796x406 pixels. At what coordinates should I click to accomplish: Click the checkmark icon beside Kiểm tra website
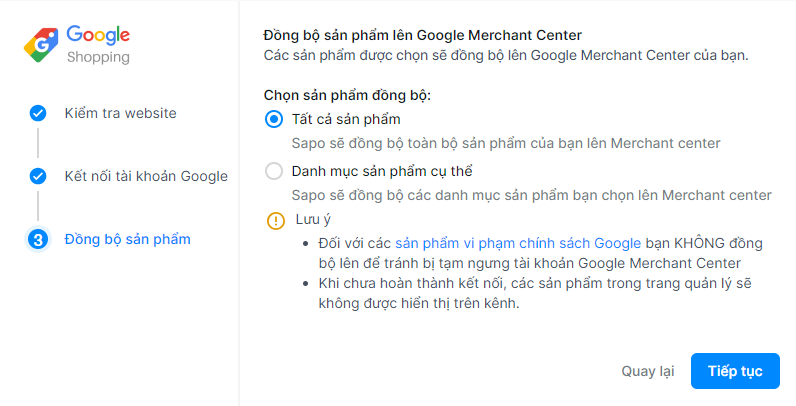[x=38, y=113]
